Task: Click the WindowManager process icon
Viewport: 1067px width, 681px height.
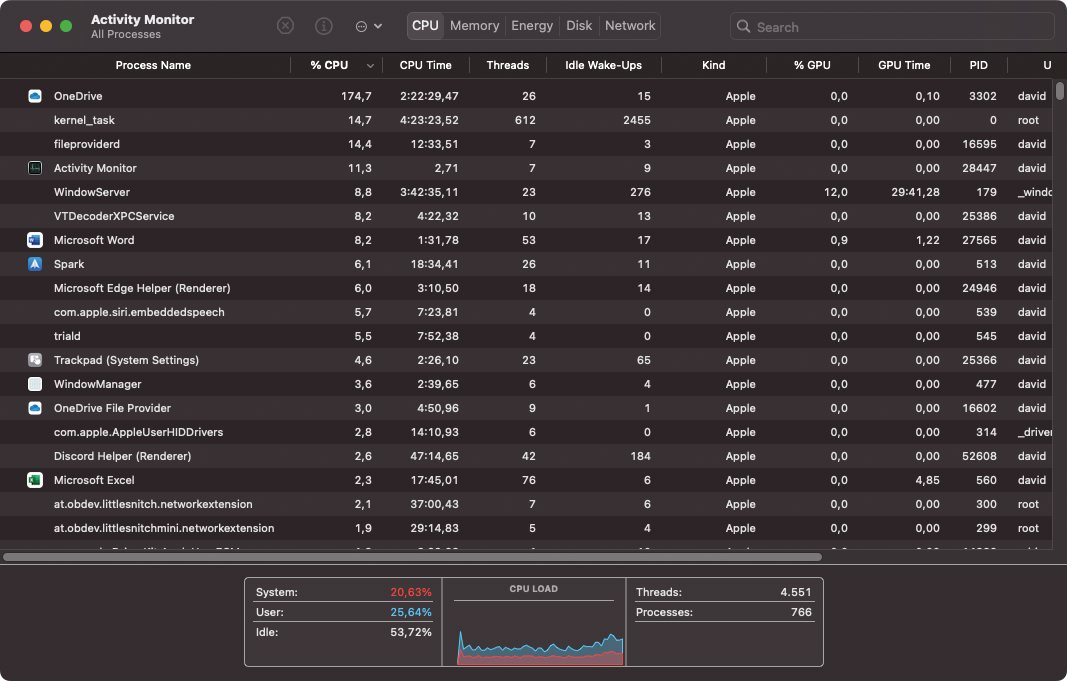Action: pyautogui.click(x=35, y=384)
